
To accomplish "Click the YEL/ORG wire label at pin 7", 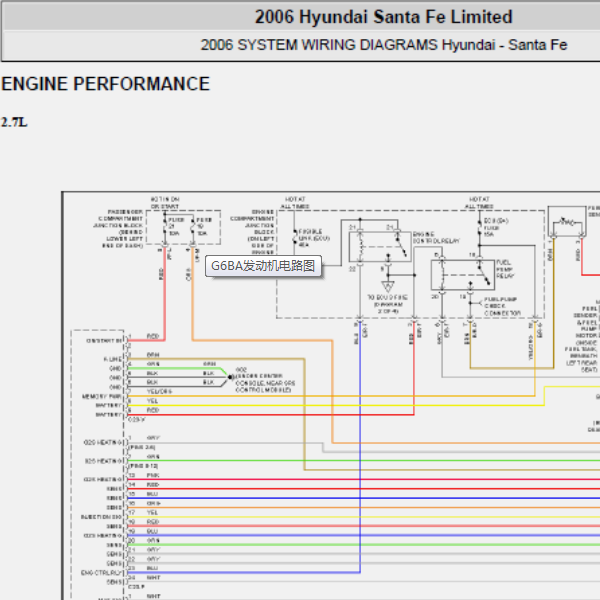I will coord(159,391).
